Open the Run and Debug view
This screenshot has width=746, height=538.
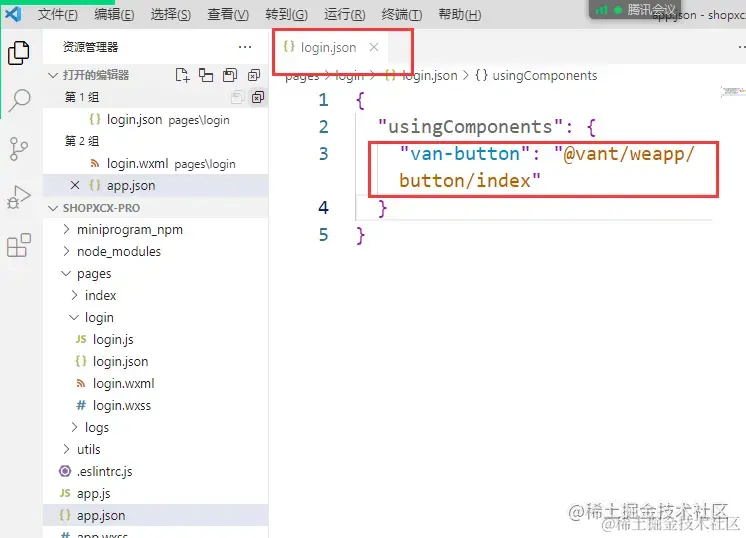19,197
